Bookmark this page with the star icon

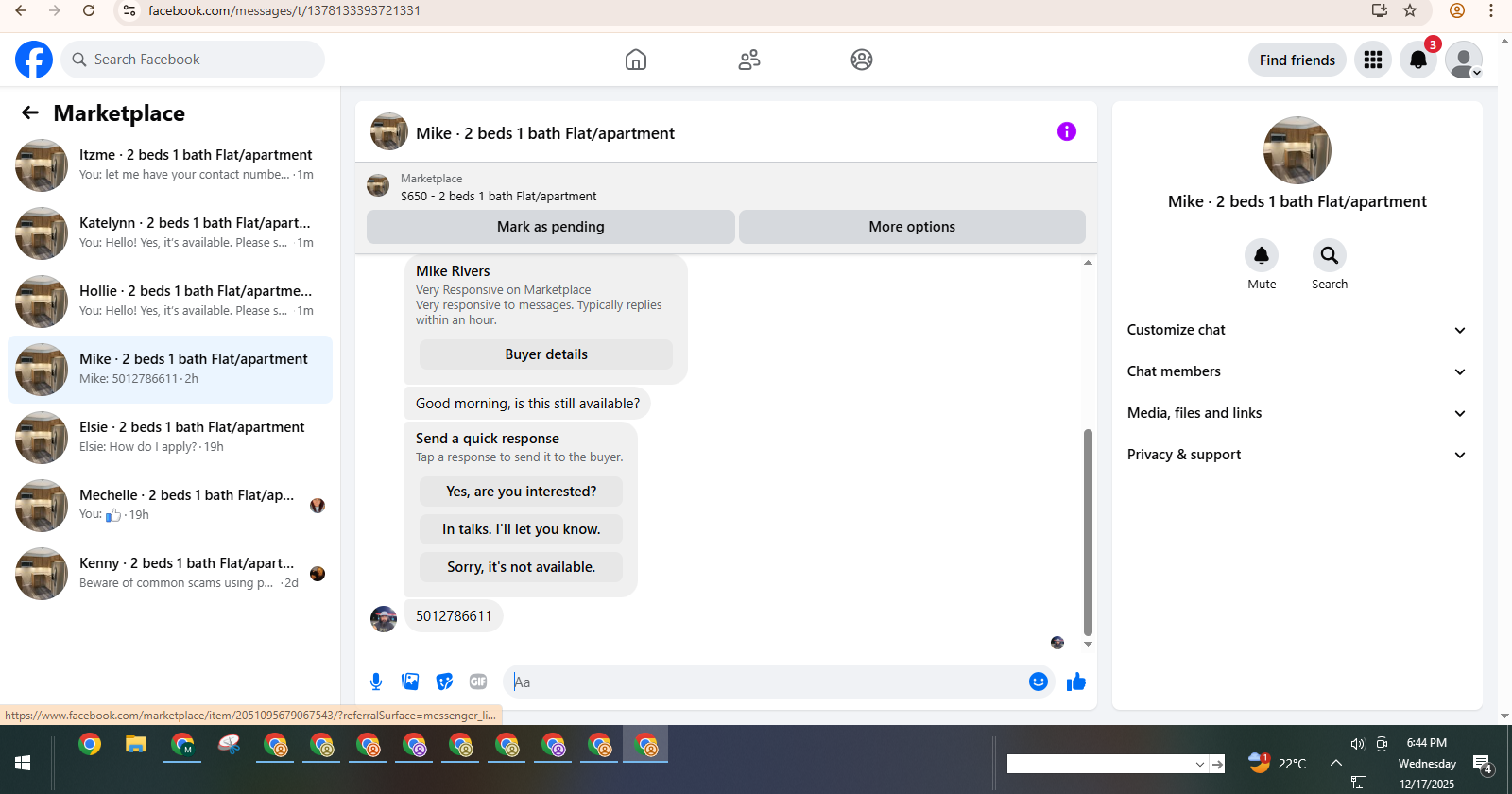[1410, 10]
